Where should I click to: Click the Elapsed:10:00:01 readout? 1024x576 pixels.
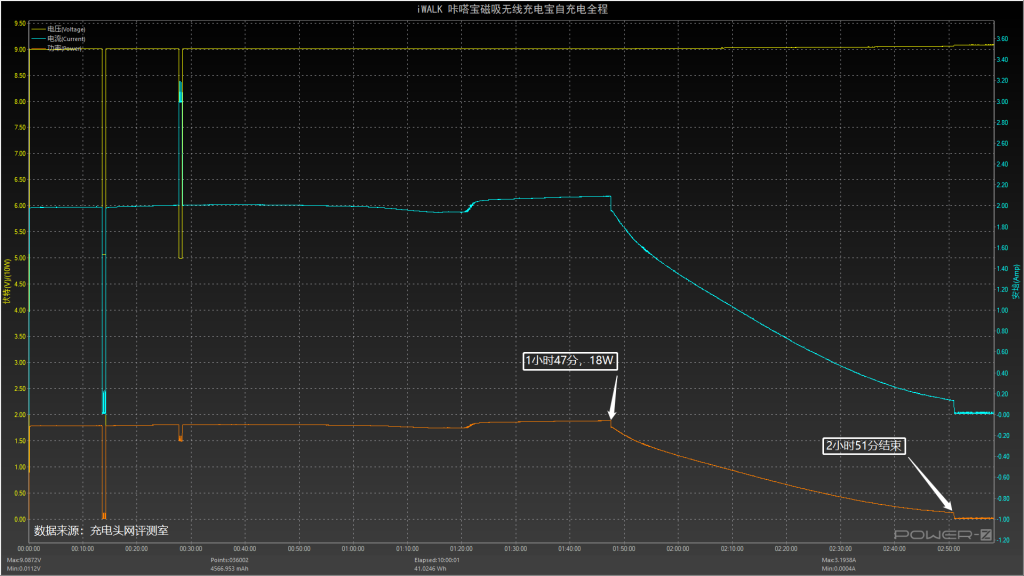pos(437,560)
